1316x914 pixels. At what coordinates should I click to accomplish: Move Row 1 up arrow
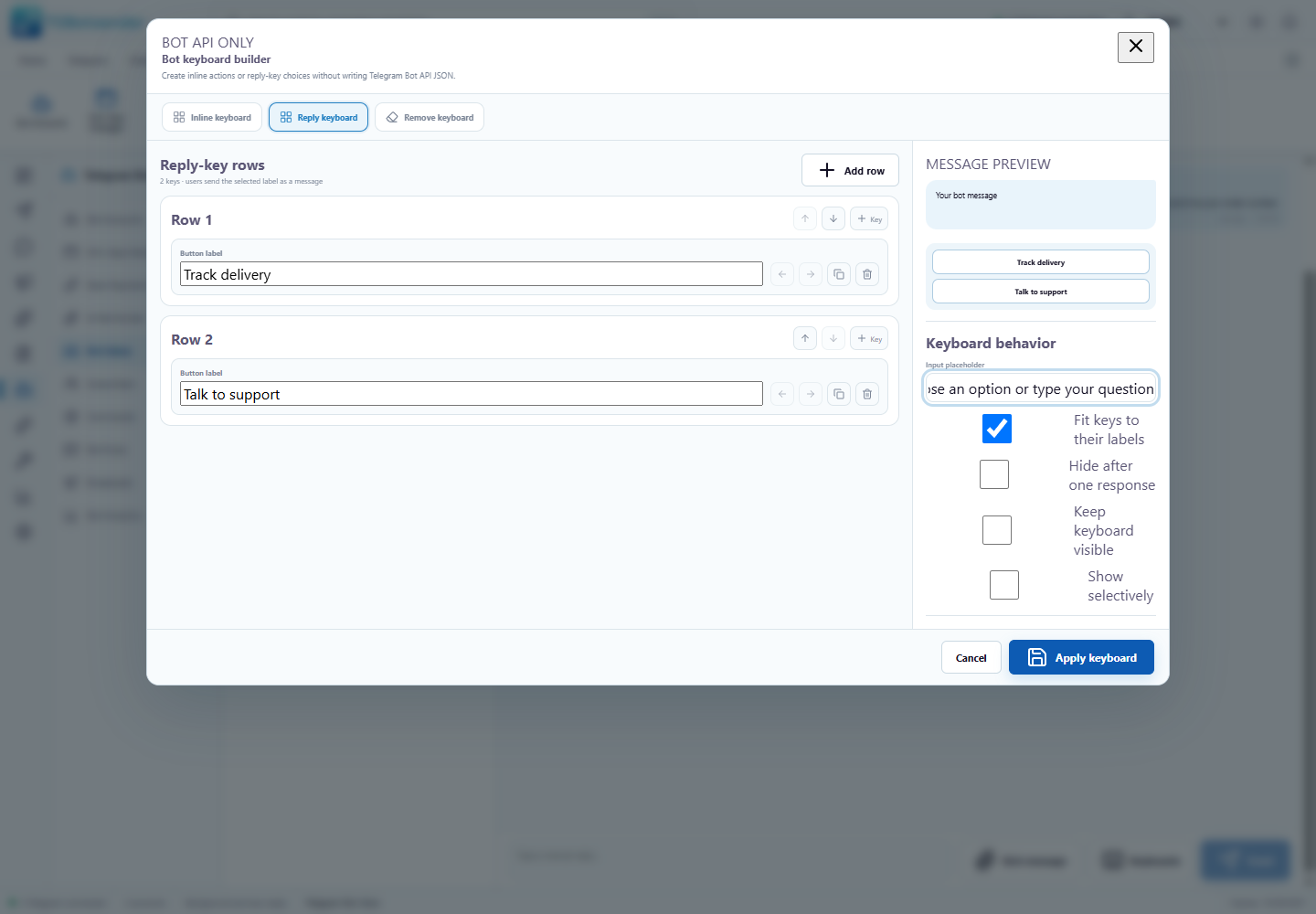click(x=805, y=218)
